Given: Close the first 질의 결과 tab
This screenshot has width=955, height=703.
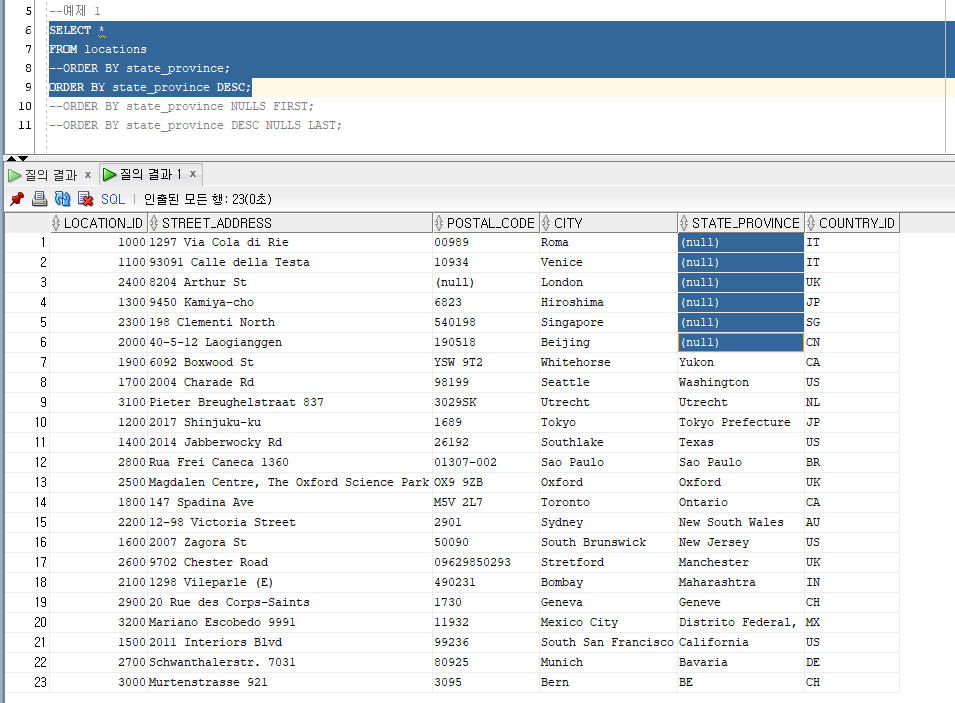Looking at the screenshot, I should point(88,175).
